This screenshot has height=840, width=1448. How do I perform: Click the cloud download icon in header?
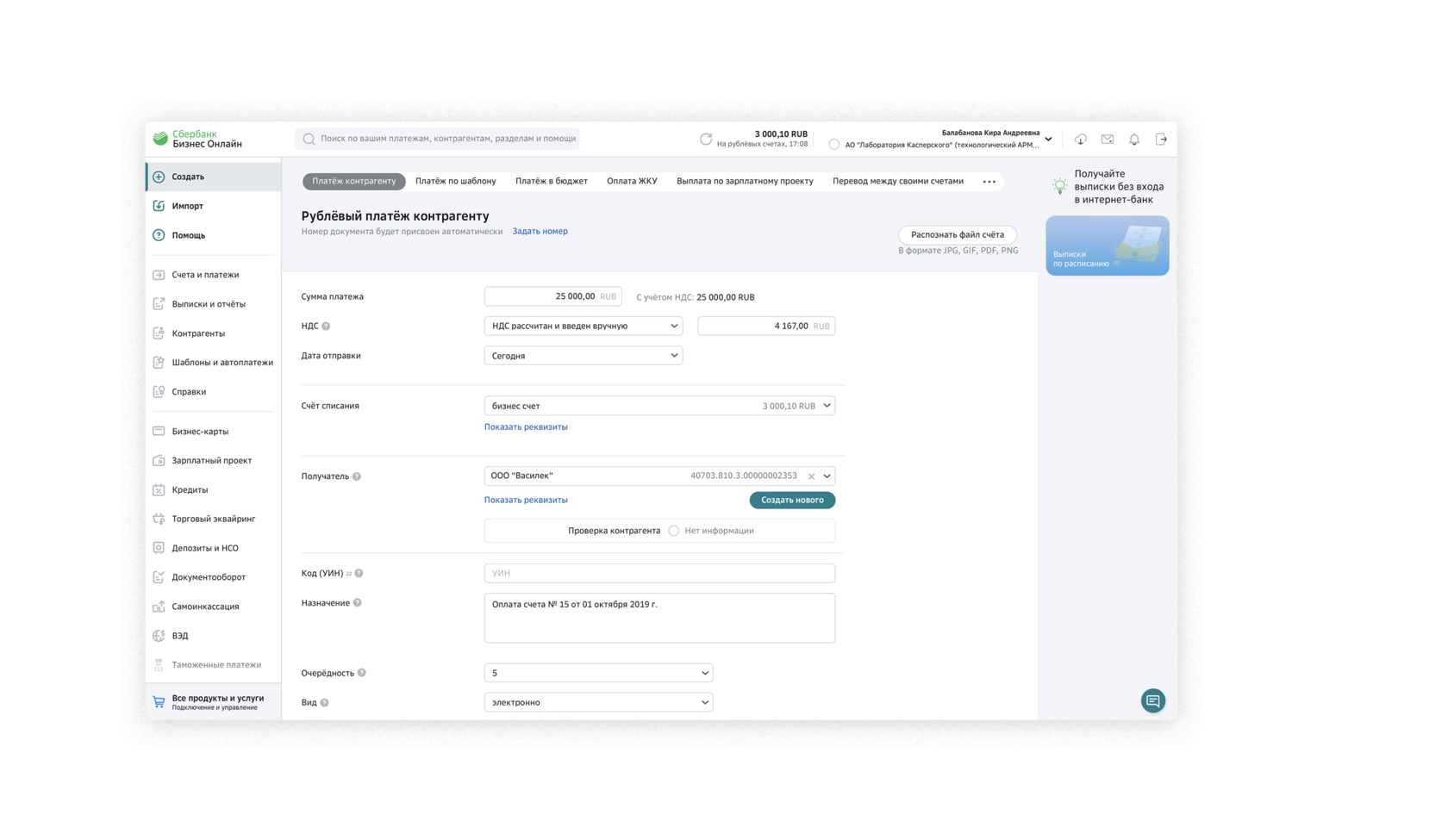pos(1081,140)
